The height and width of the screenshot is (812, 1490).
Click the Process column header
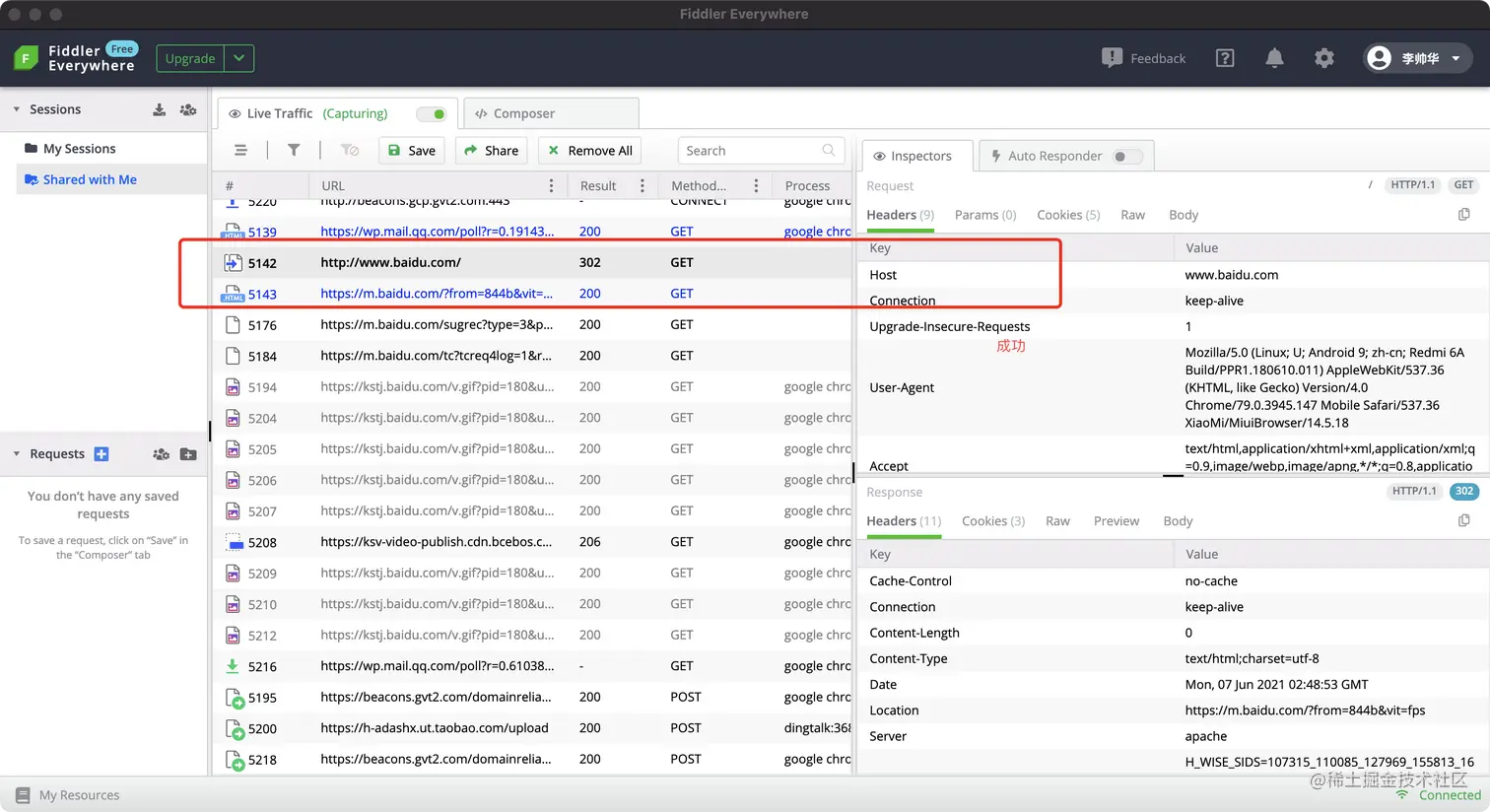point(813,185)
